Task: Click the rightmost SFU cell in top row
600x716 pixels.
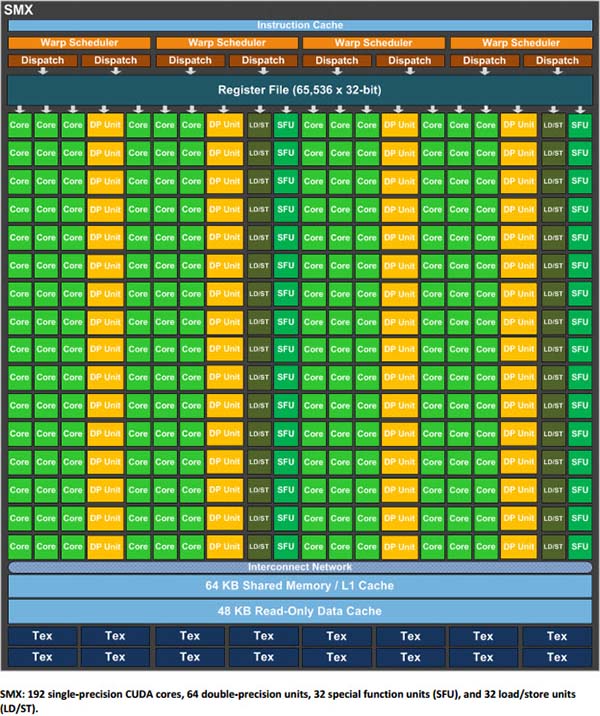Action: pos(579,125)
